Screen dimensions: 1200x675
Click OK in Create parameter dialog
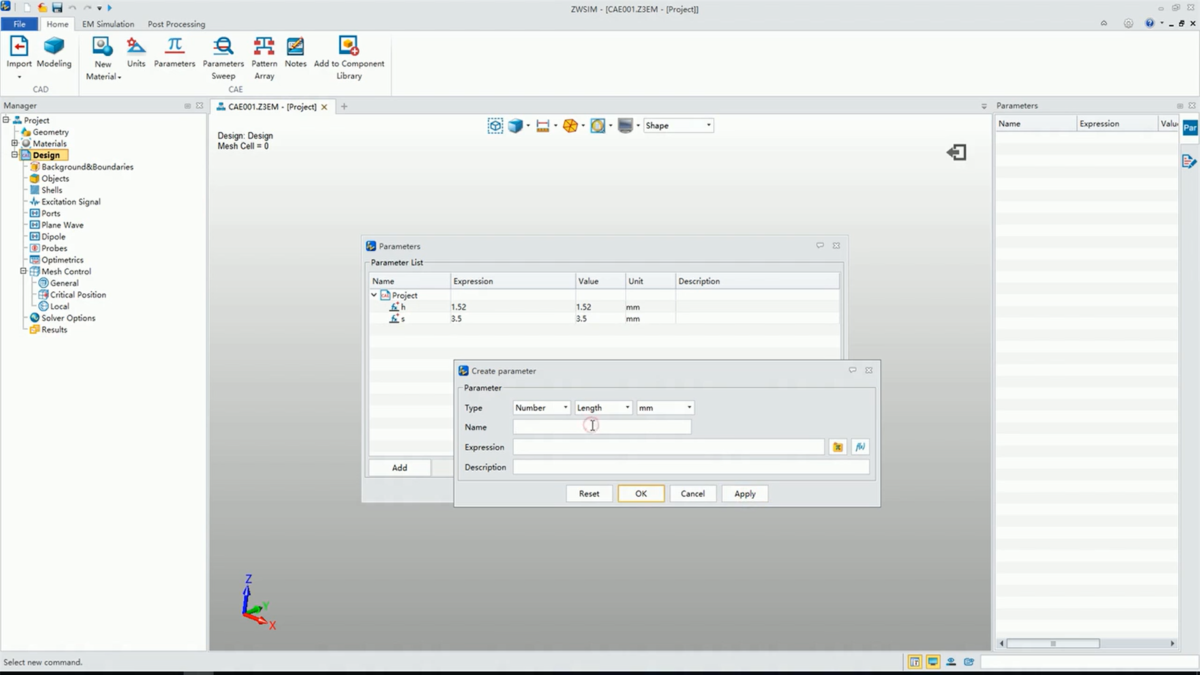[641, 494]
